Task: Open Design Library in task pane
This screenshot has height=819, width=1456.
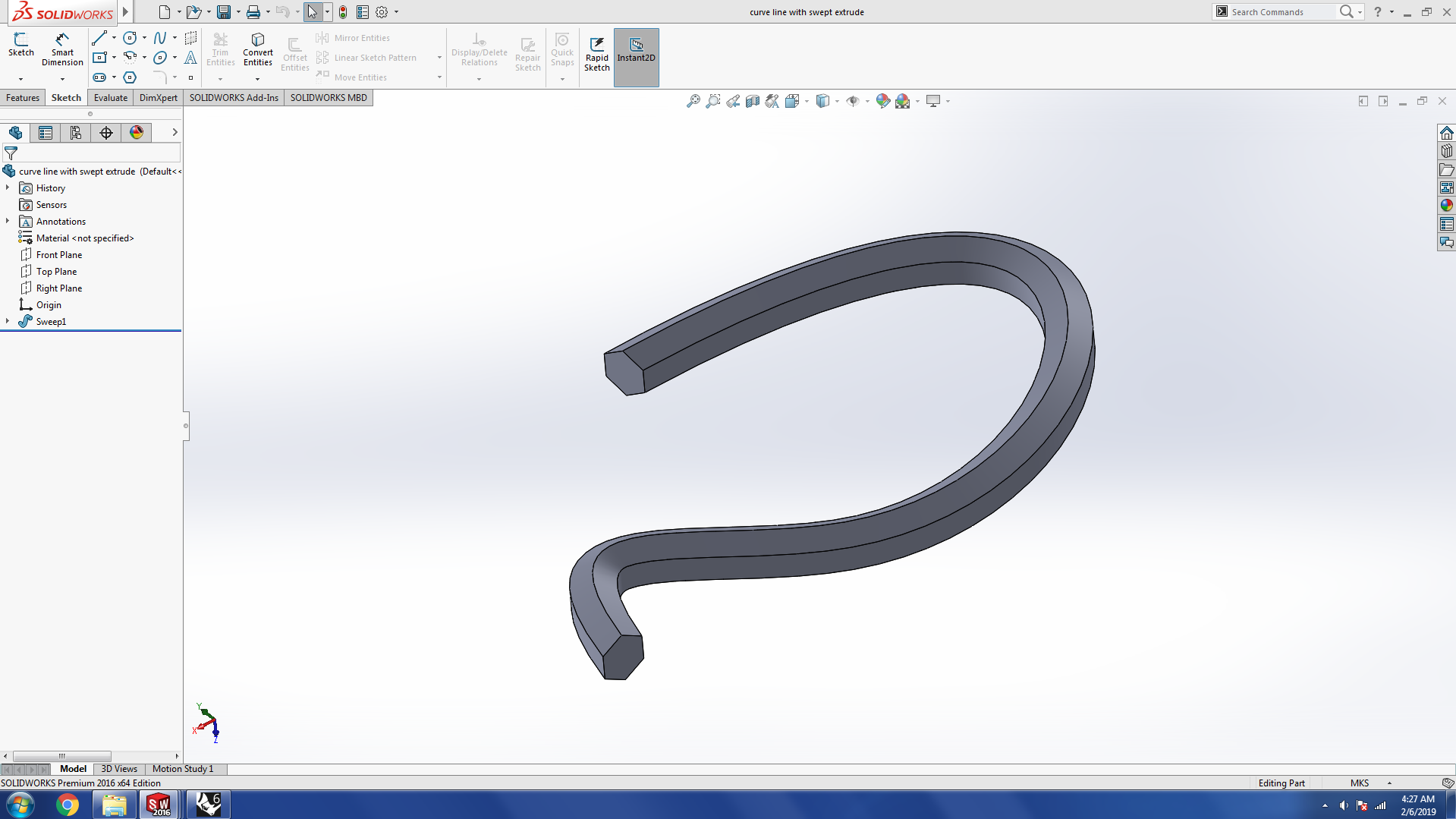Action: [x=1447, y=151]
